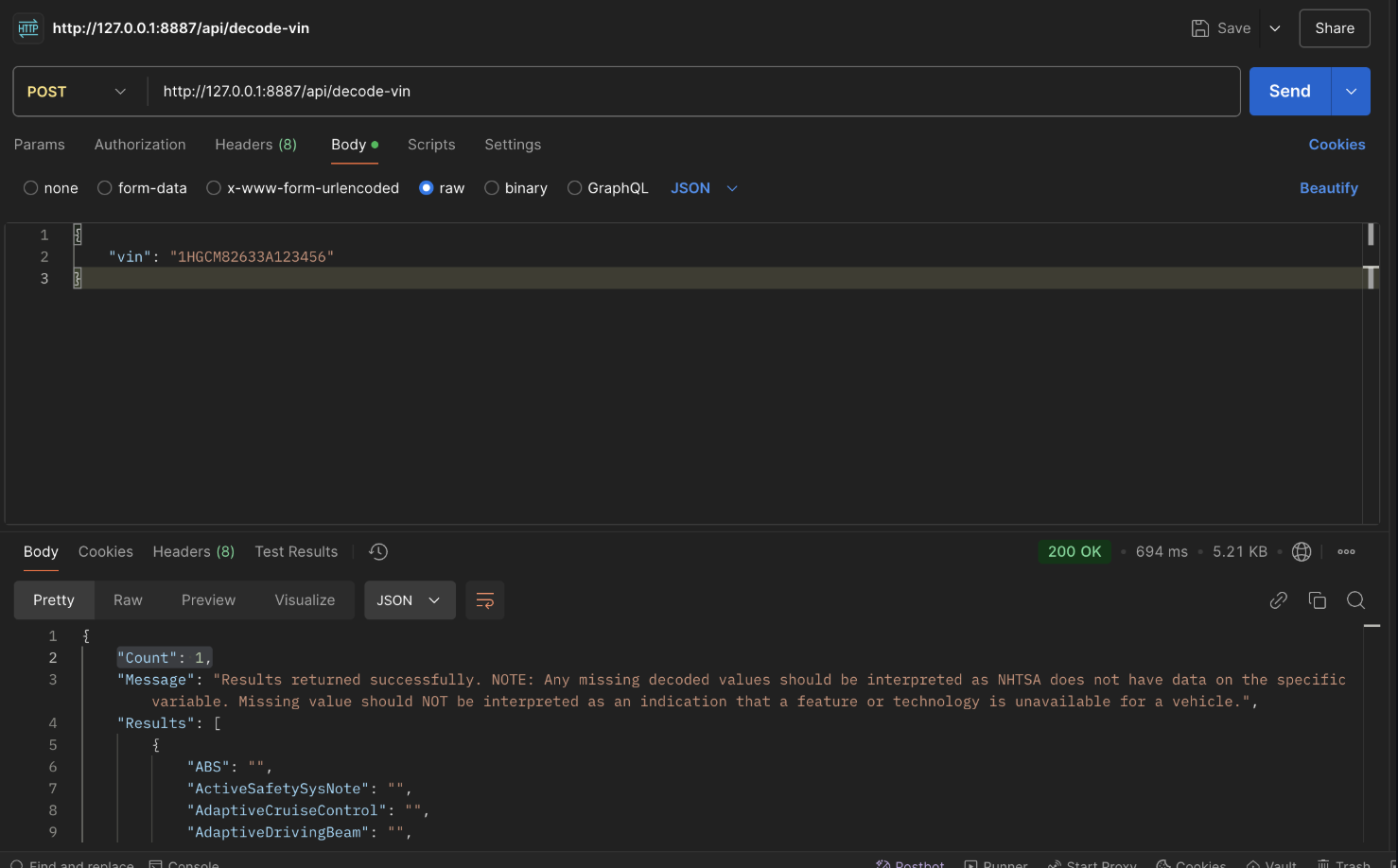Click the request title in the header
This screenshot has width=1398, height=868.
(181, 28)
